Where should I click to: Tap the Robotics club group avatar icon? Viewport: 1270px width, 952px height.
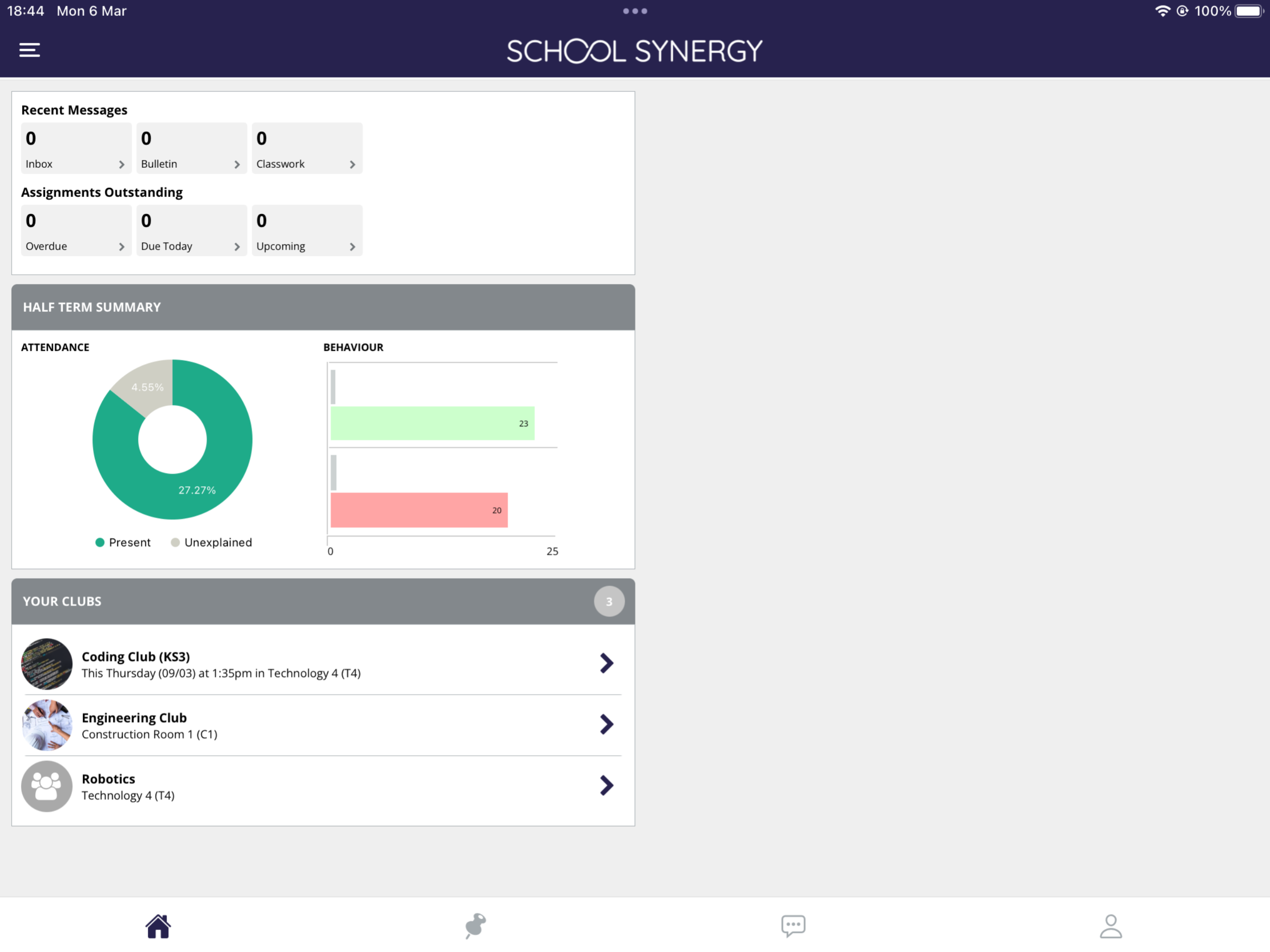[x=46, y=786]
